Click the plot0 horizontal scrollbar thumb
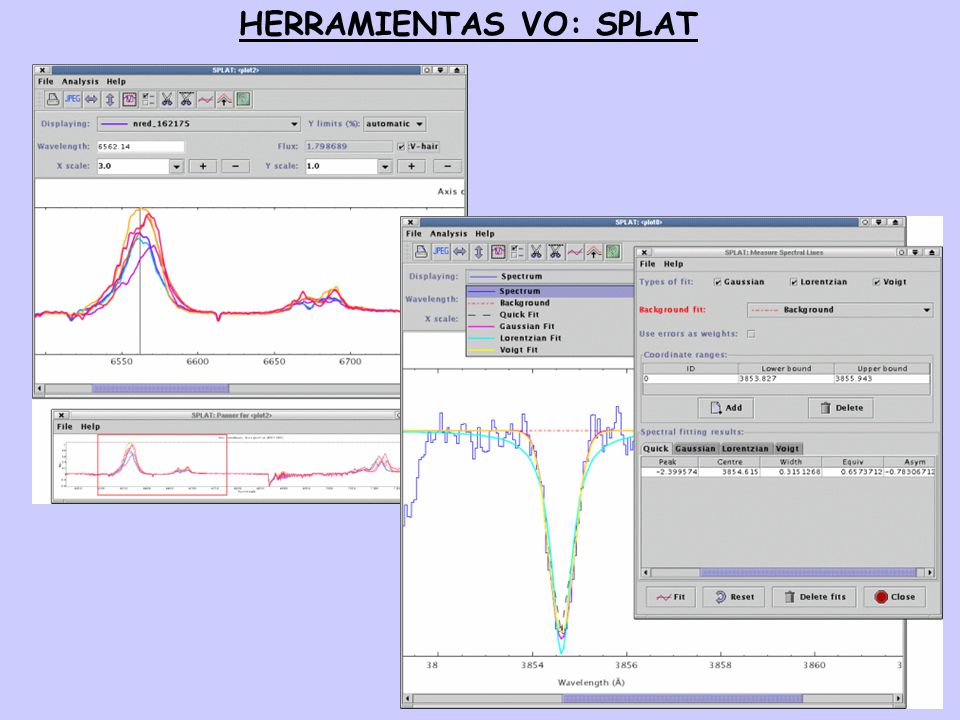 click(x=682, y=699)
